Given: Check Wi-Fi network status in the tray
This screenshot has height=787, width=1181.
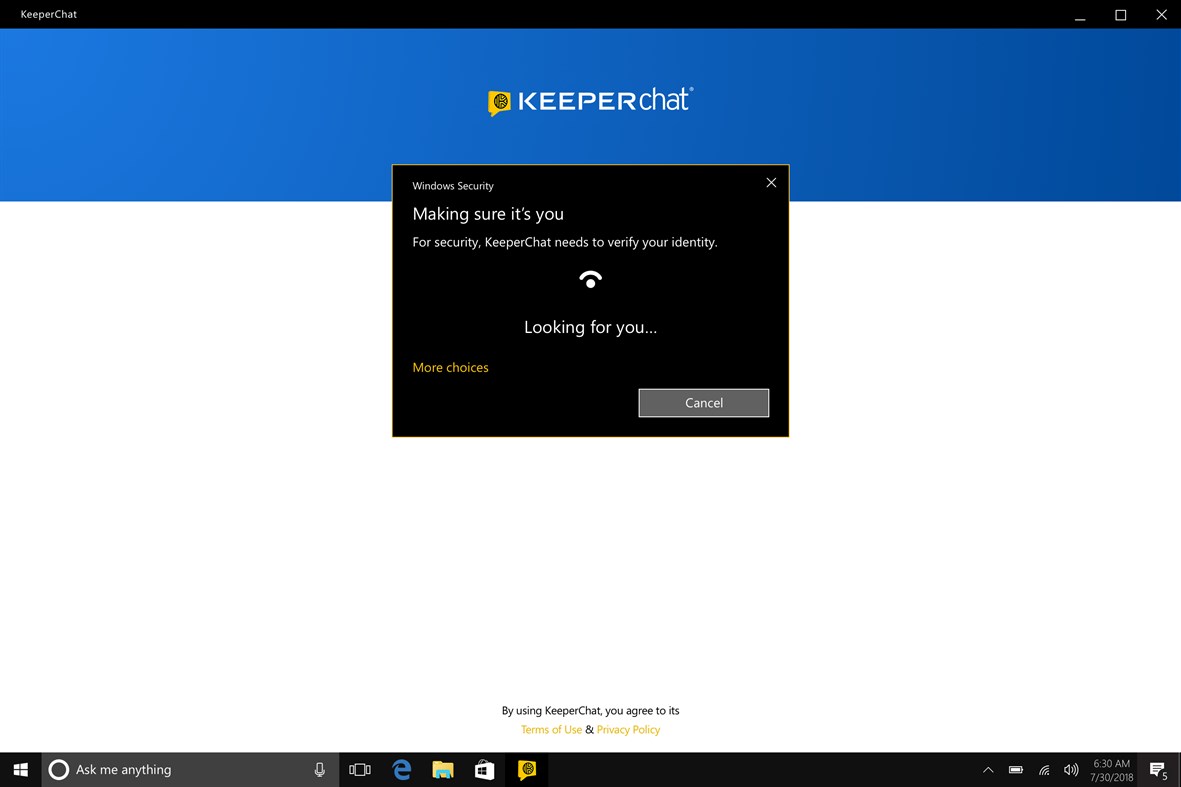Looking at the screenshot, I should (1043, 770).
